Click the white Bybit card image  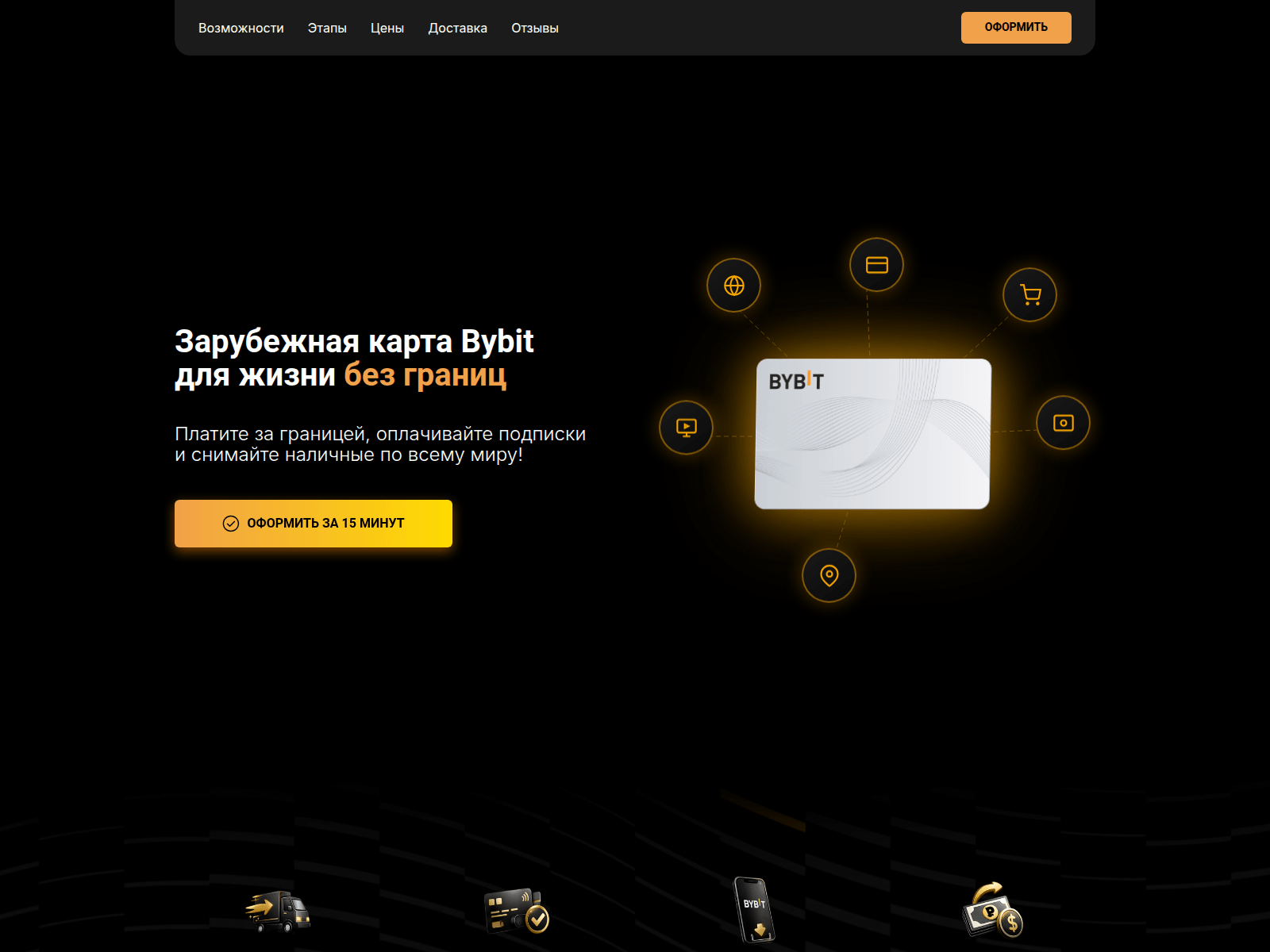coord(872,444)
